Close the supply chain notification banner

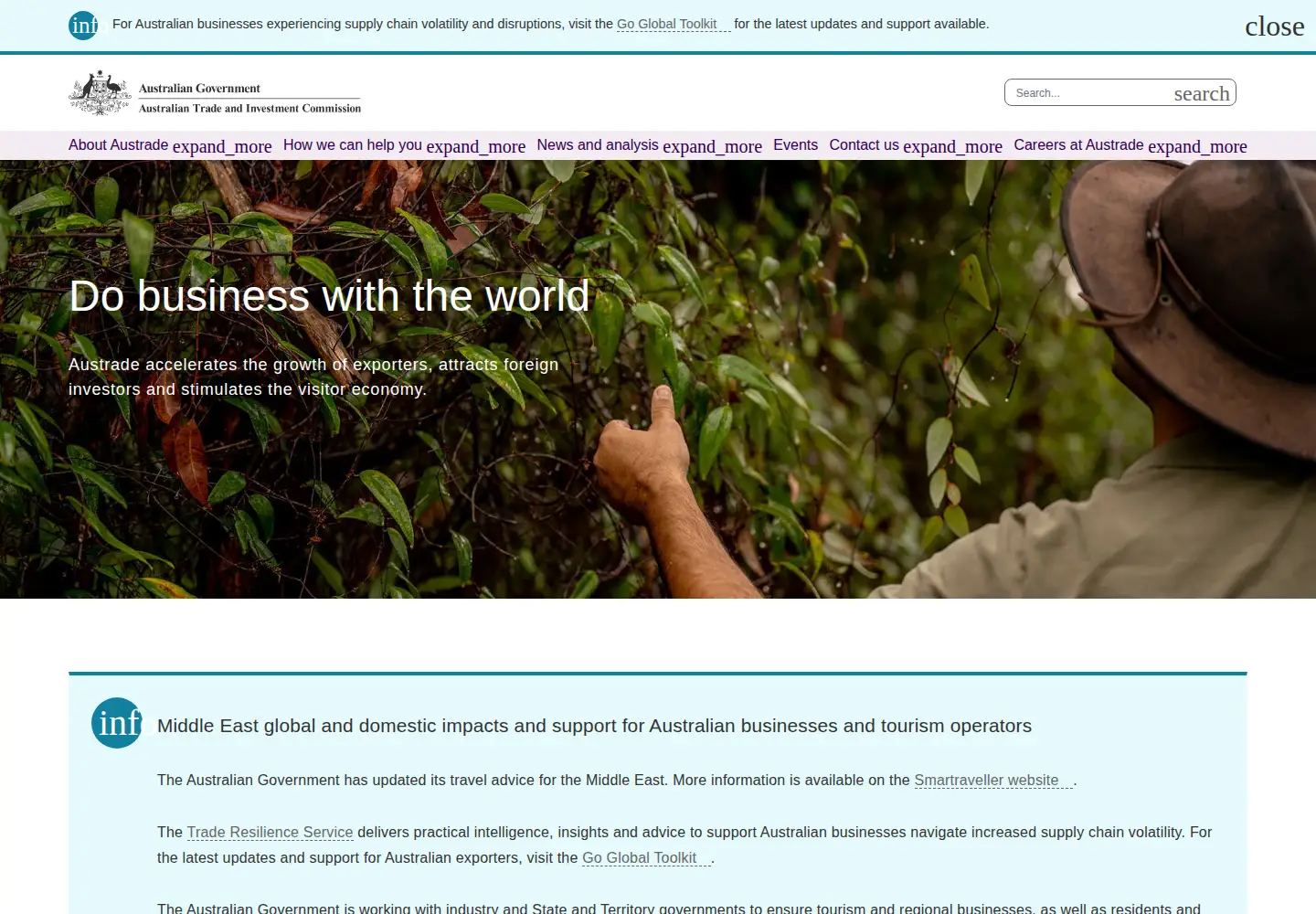pos(1274,27)
